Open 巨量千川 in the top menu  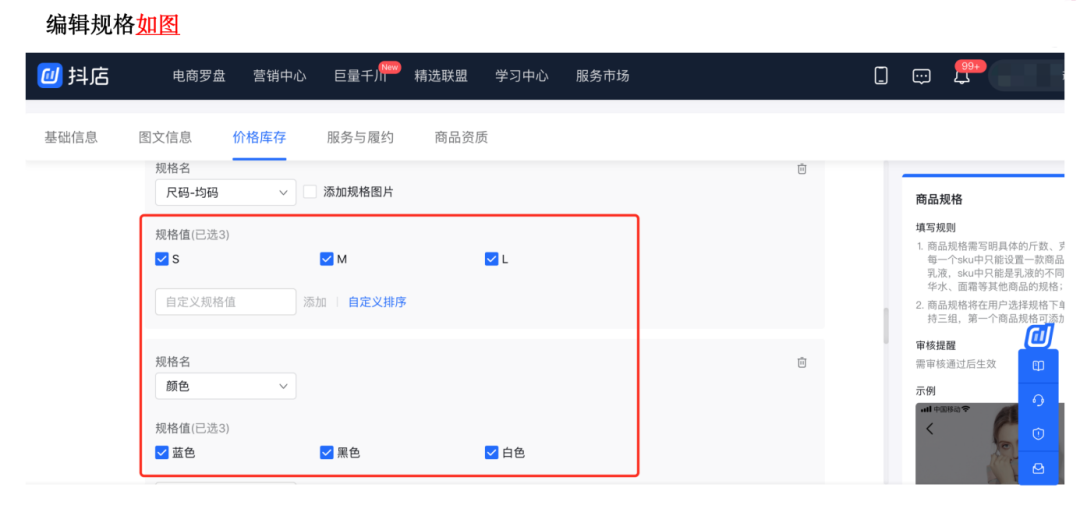[360, 76]
